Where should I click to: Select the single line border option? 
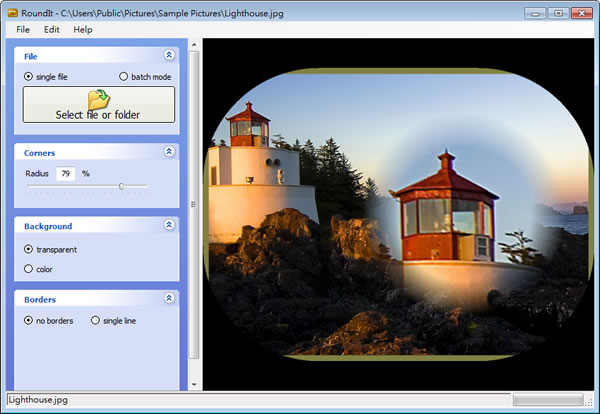[x=96, y=321]
